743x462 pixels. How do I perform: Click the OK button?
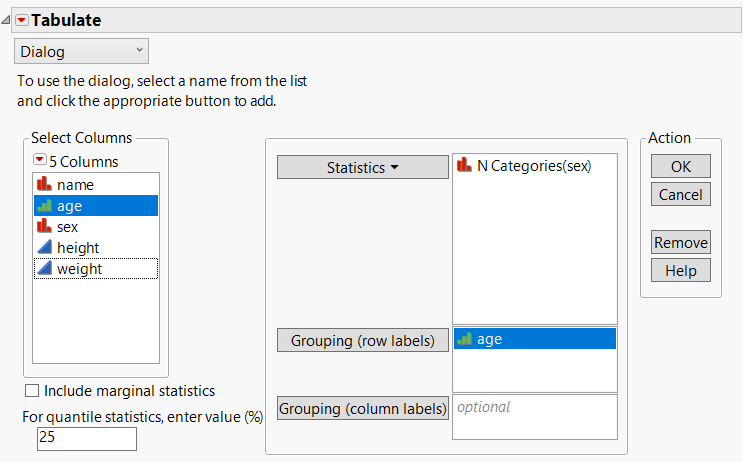[680, 166]
